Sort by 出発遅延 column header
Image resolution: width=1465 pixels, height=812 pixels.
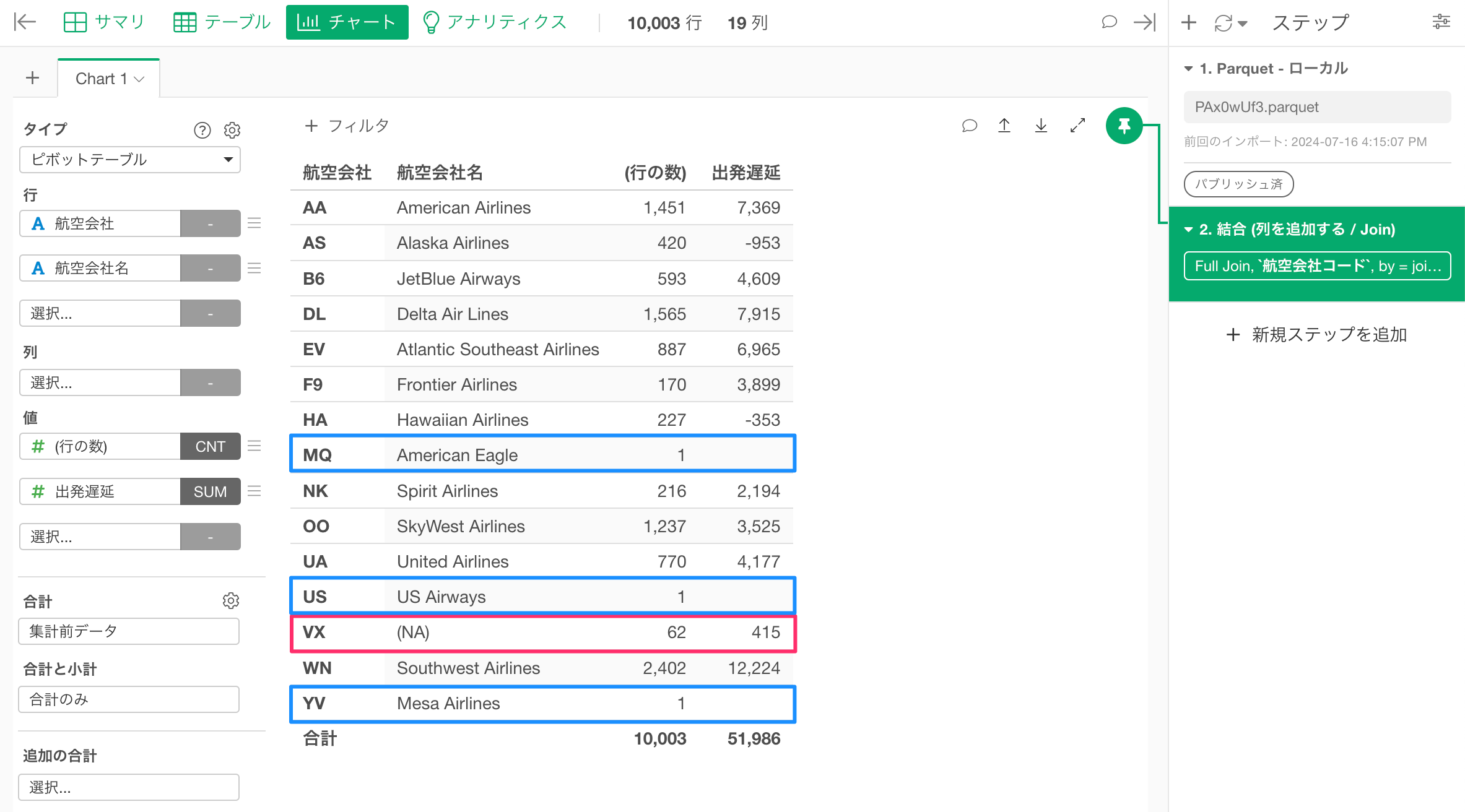pyautogui.click(x=746, y=172)
